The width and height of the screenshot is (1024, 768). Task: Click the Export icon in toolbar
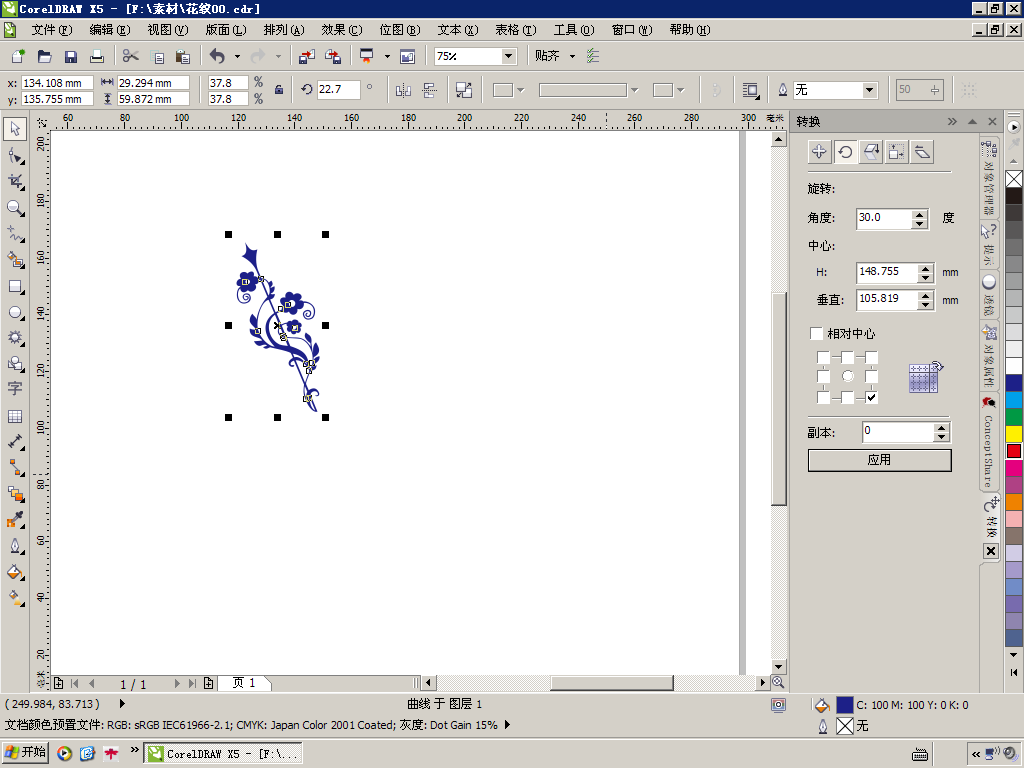coord(332,56)
